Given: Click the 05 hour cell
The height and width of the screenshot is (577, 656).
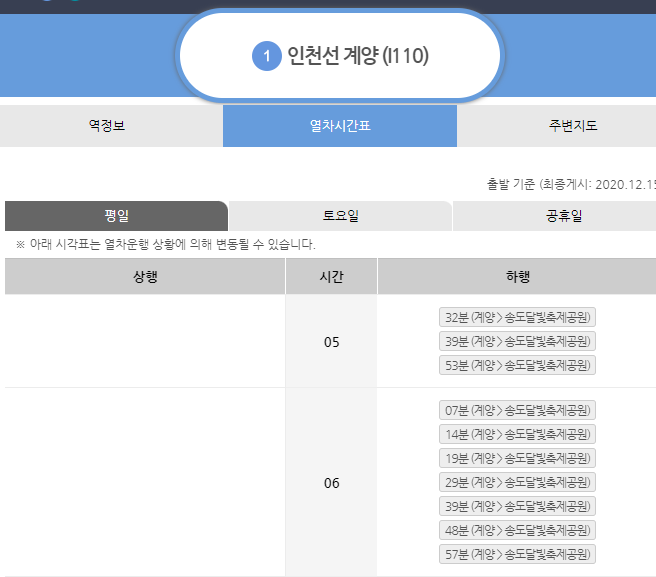Looking at the screenshot, I should (331, 341).
